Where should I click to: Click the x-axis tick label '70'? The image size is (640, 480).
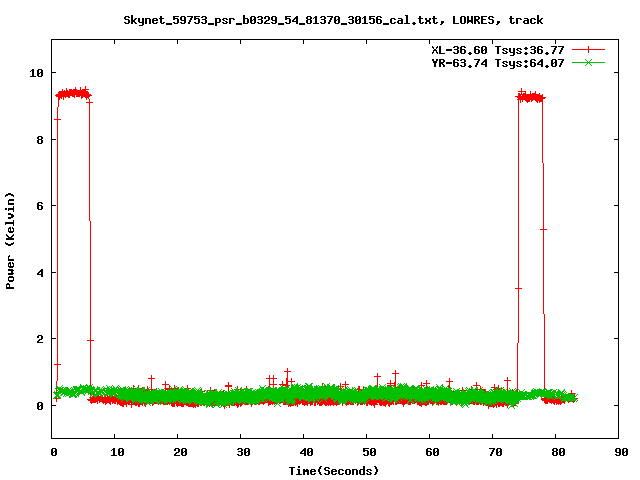pyautogui.click(x=496, y=452)
